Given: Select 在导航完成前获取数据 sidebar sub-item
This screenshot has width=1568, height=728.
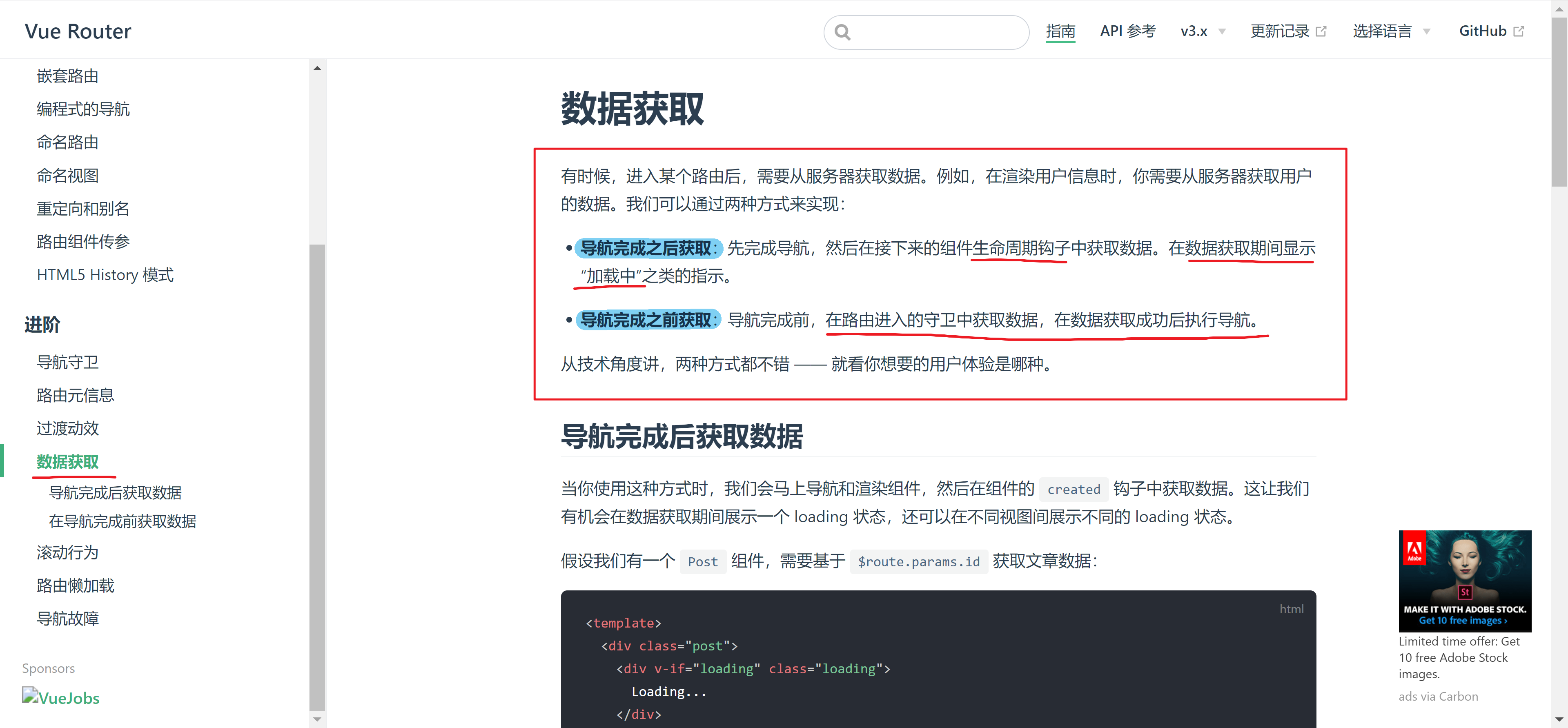Looking at the screenshot, I should click(122, 521).
